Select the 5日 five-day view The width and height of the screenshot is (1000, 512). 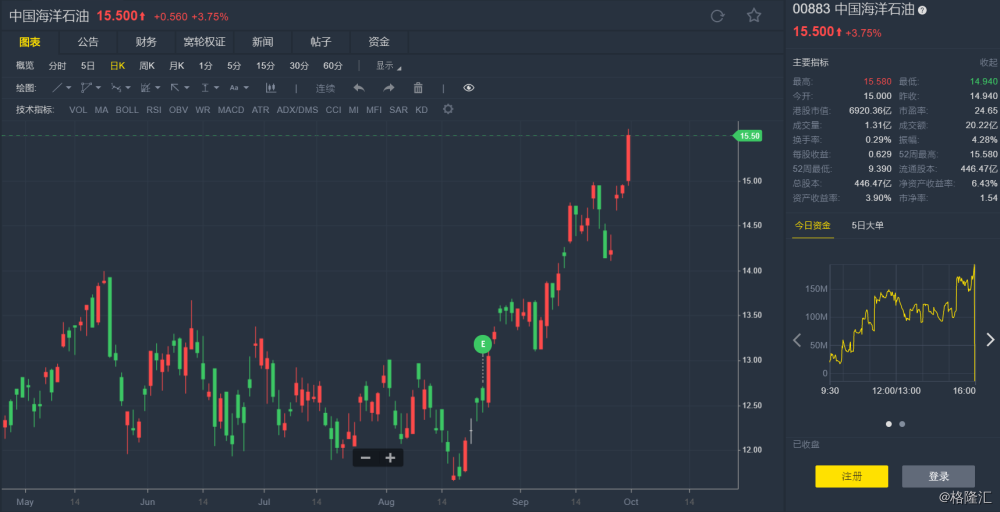pos(88,66)
